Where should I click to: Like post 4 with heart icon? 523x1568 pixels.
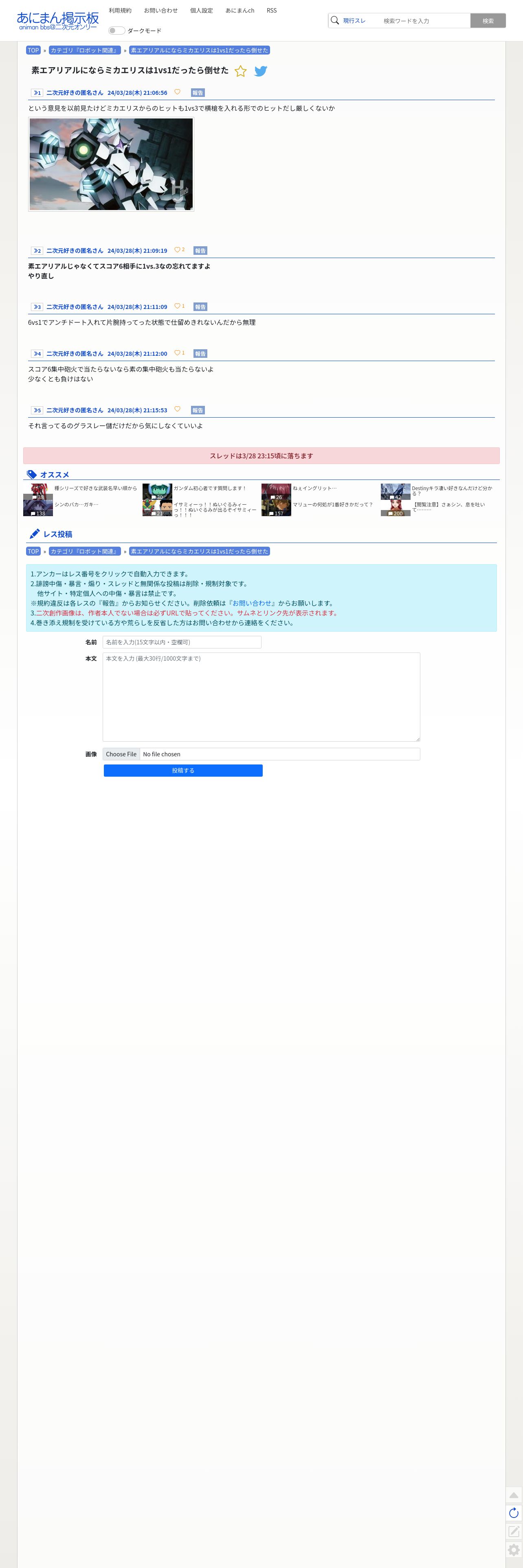click(177, 353)
